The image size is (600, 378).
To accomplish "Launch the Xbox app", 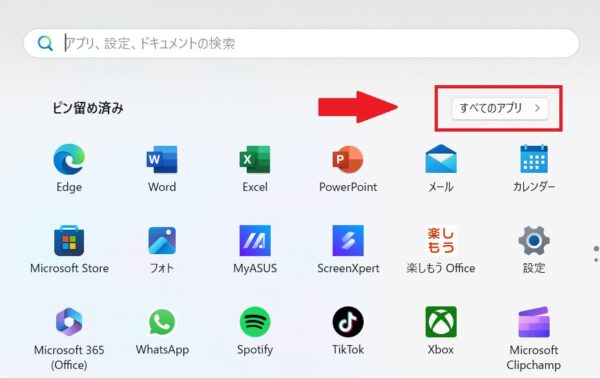I will coord(441,322).
